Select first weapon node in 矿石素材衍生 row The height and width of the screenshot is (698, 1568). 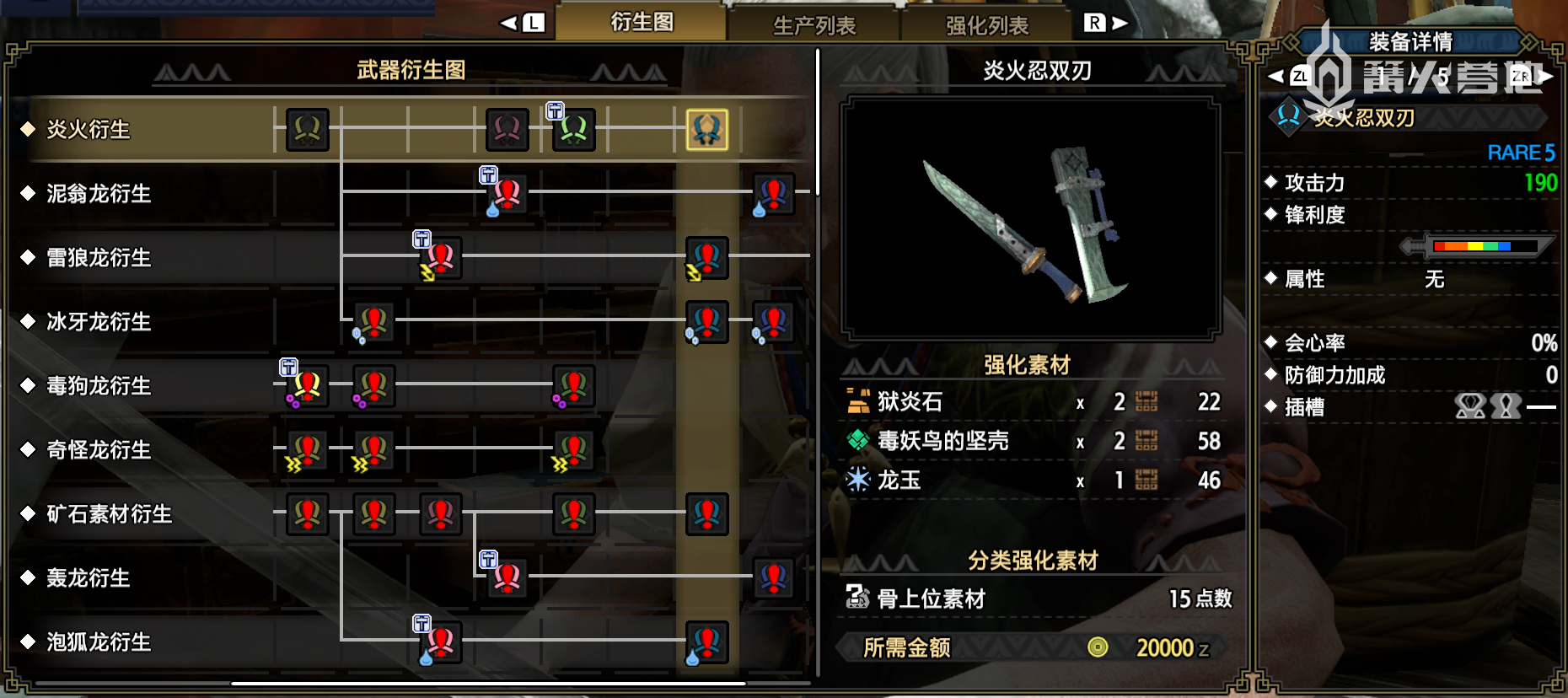click(307, 514)
